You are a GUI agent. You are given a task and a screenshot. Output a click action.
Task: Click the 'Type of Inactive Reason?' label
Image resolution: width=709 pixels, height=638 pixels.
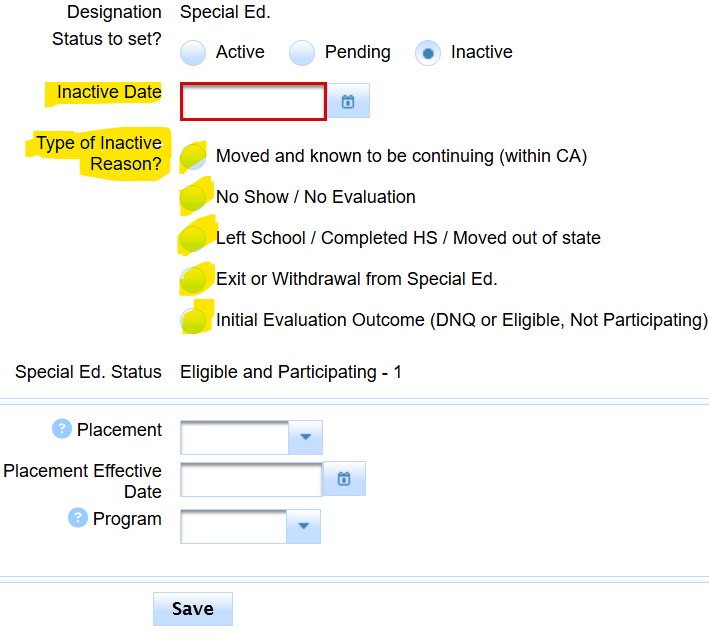(99, 153)
